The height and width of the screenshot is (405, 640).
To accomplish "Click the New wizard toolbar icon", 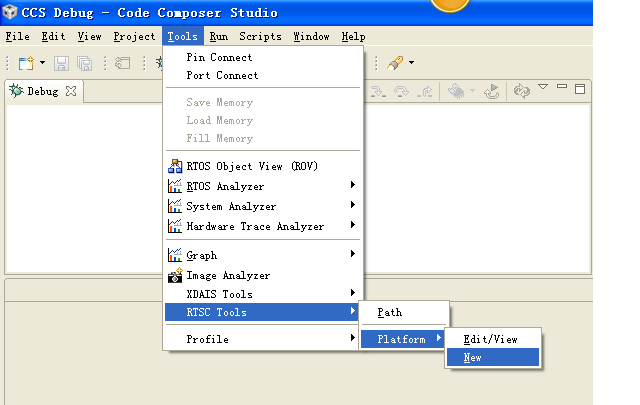I will [x=26, y=63].
